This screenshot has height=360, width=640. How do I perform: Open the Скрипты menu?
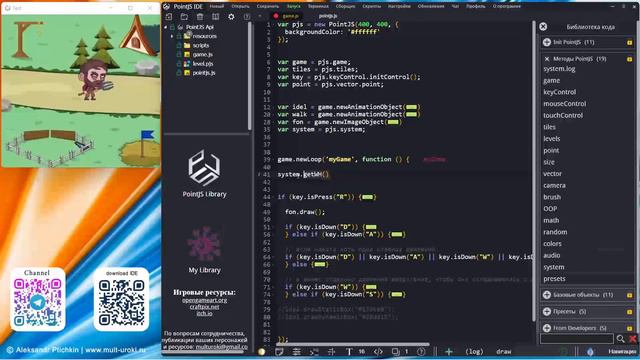click(x=371, y=6)
